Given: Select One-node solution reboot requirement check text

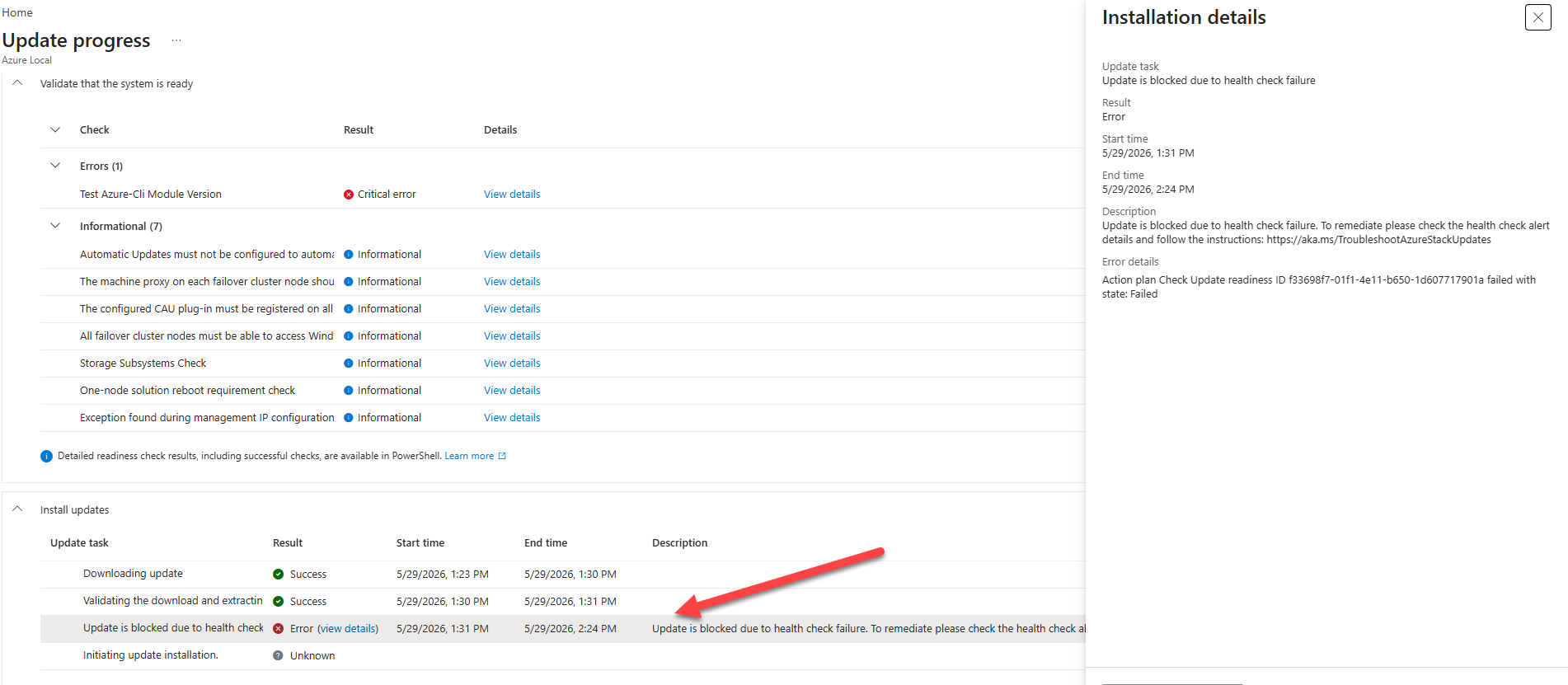Looking at the screenshot, I should click(x=187, y=391).
